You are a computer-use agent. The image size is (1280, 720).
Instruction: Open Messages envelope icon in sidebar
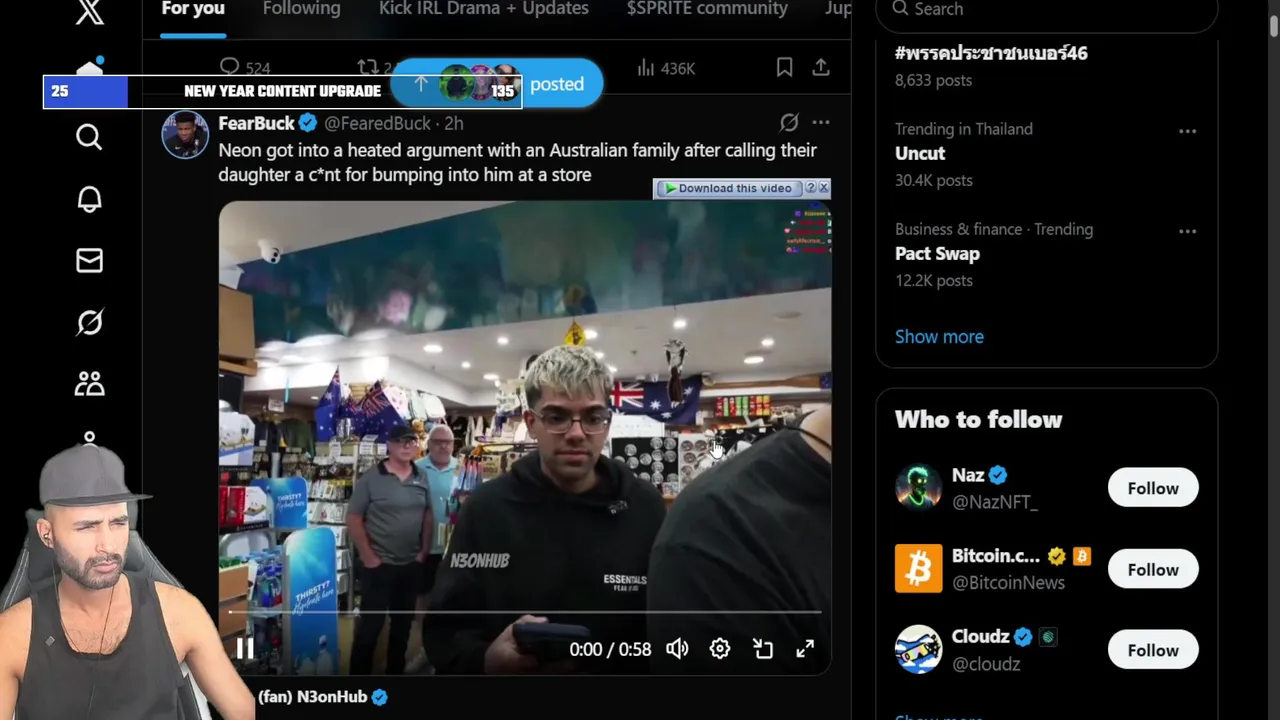coord(89,261)
